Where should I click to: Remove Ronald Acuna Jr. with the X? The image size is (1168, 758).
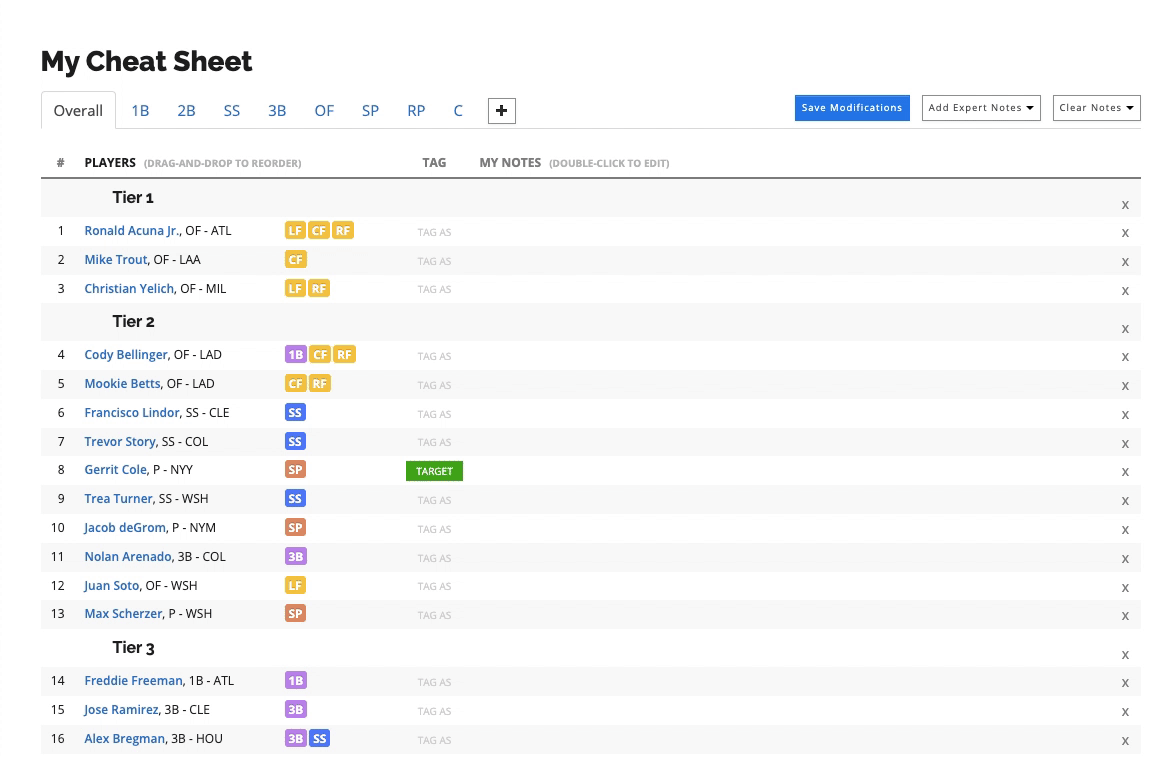point(1125,233)
